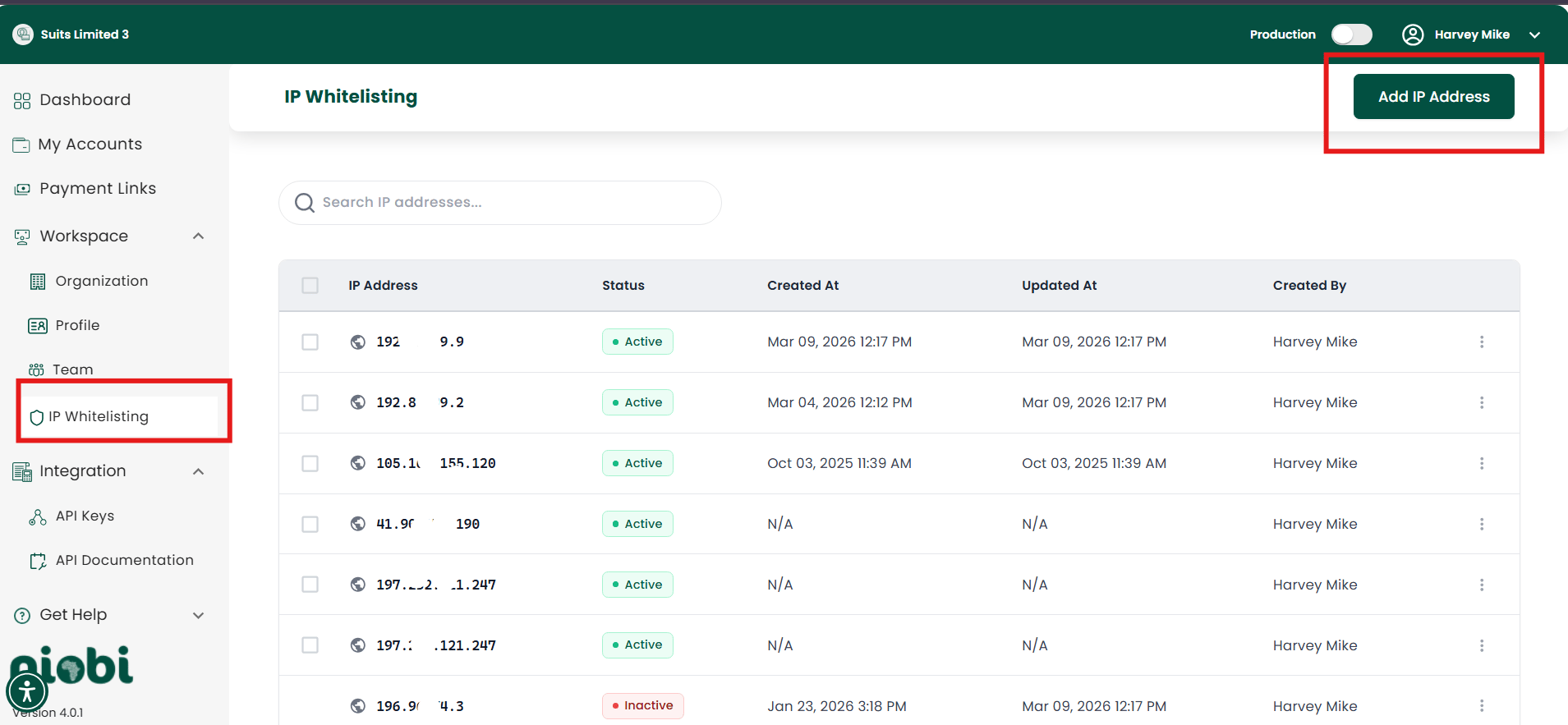Click the Workspace label in the sidebar
The height and width of the screenshot is (725, 1568).
(84, 236)
